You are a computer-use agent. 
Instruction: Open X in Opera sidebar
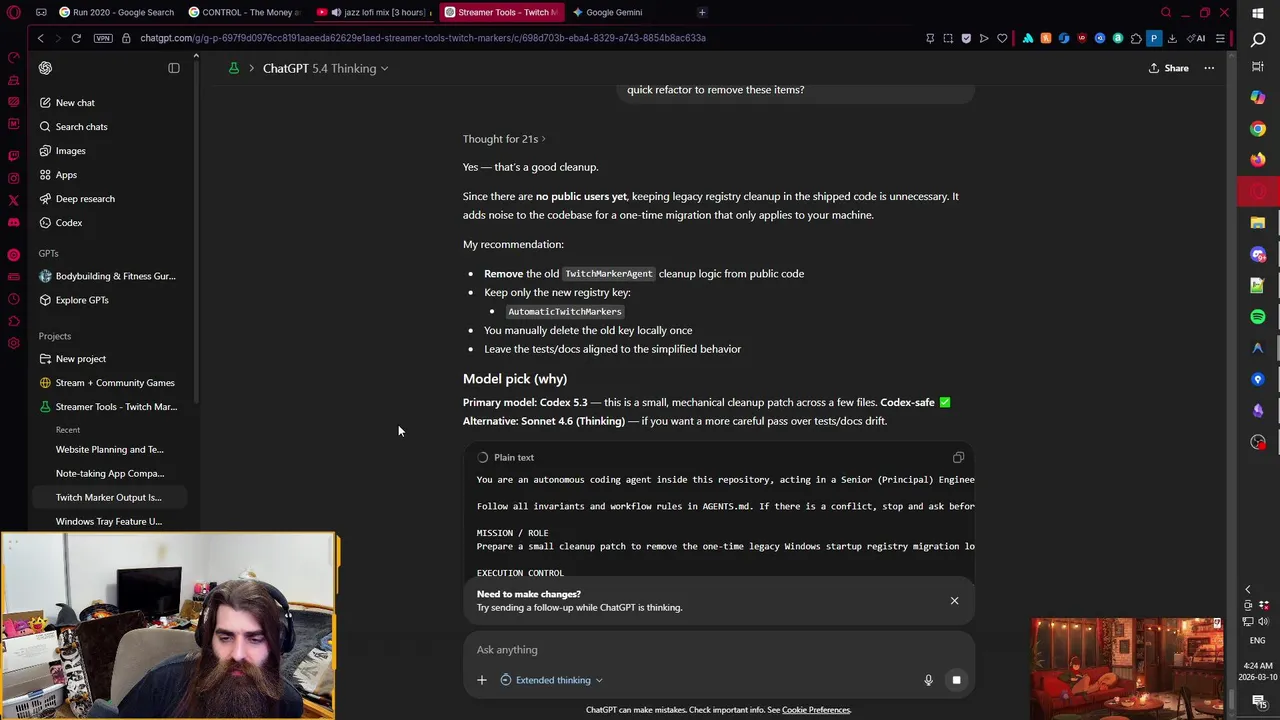pyautogui.click(x=13, y=200)
